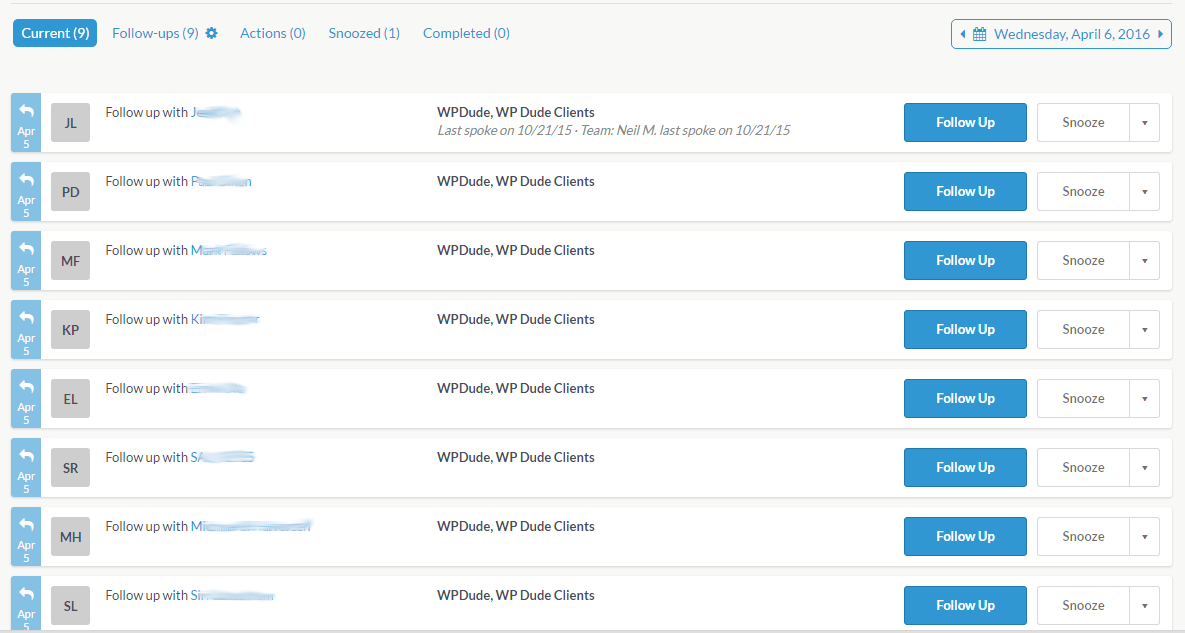Click the SR contact avatar
The image size is (1185, 633).
[70, 468]
